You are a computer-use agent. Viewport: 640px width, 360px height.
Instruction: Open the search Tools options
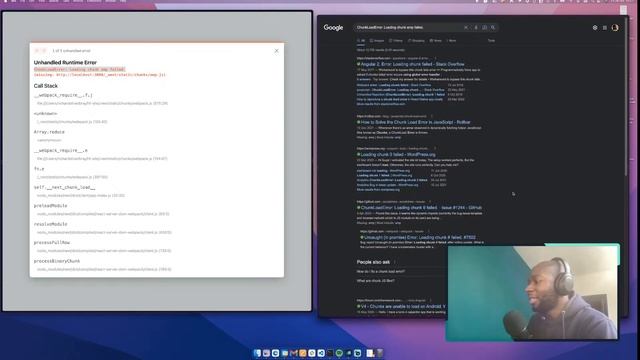click(491, 40)
